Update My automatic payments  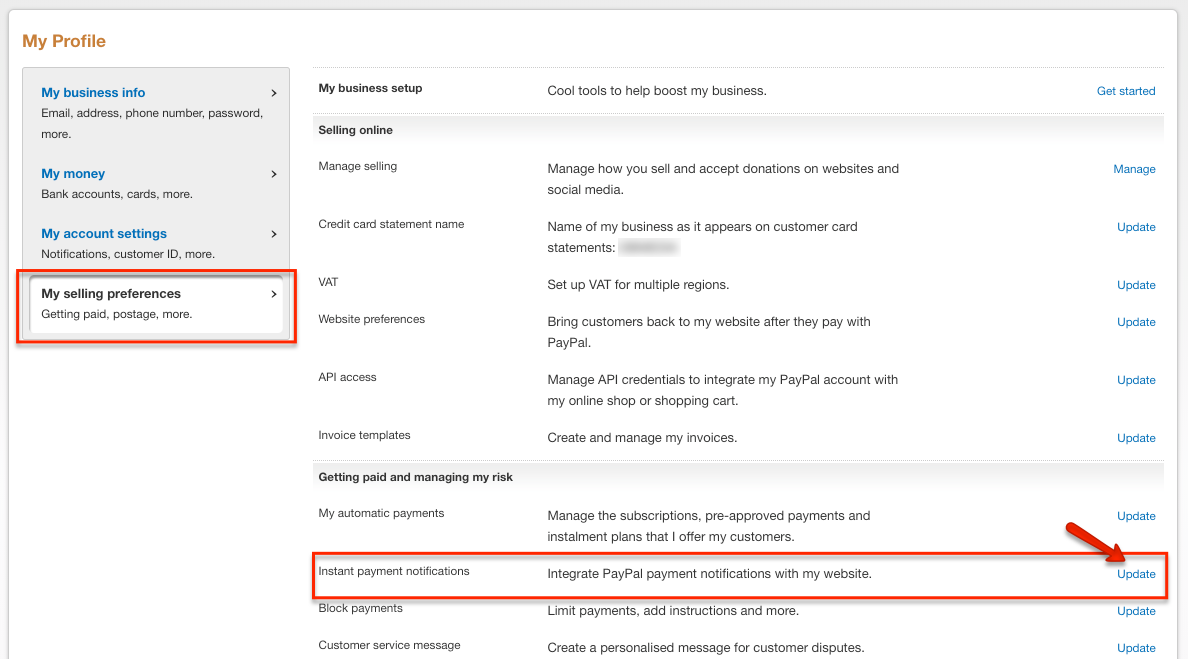(x=1136, y=516)
